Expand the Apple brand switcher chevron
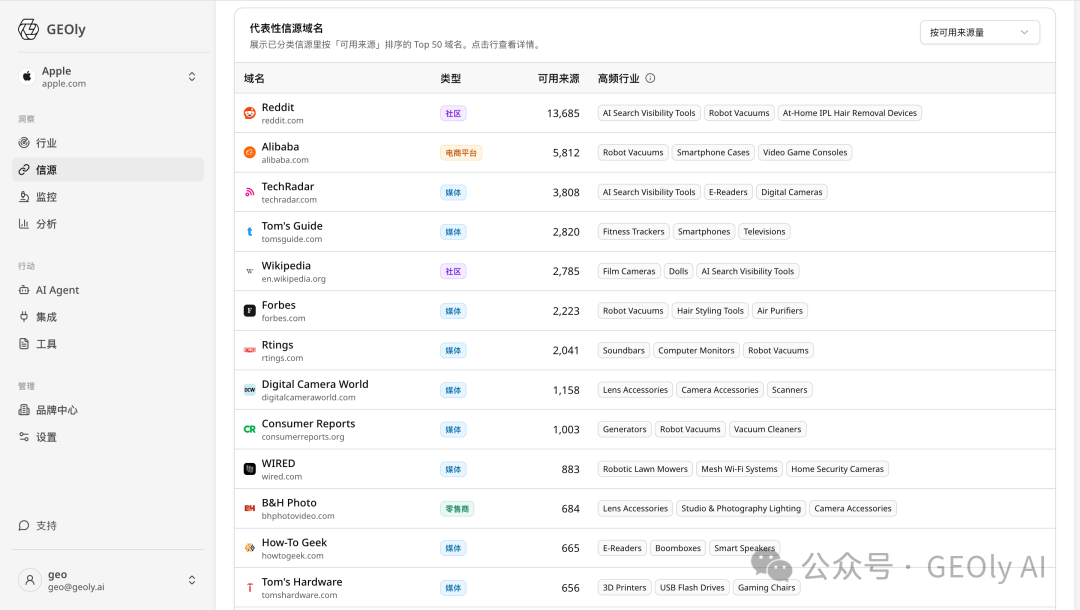Image resolution: width=1080 pixels, height=610 pixels. pos(192,76)
